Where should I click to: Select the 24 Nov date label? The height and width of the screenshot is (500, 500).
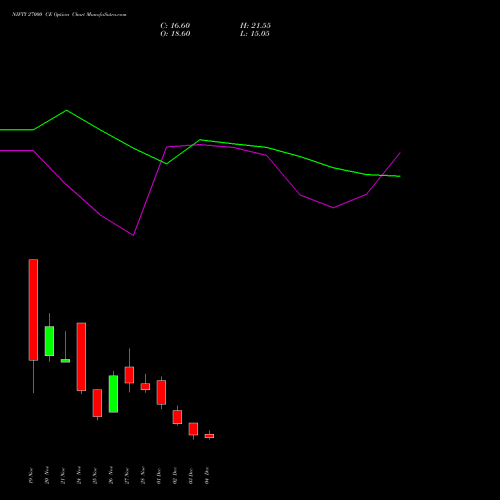point(79,475)
